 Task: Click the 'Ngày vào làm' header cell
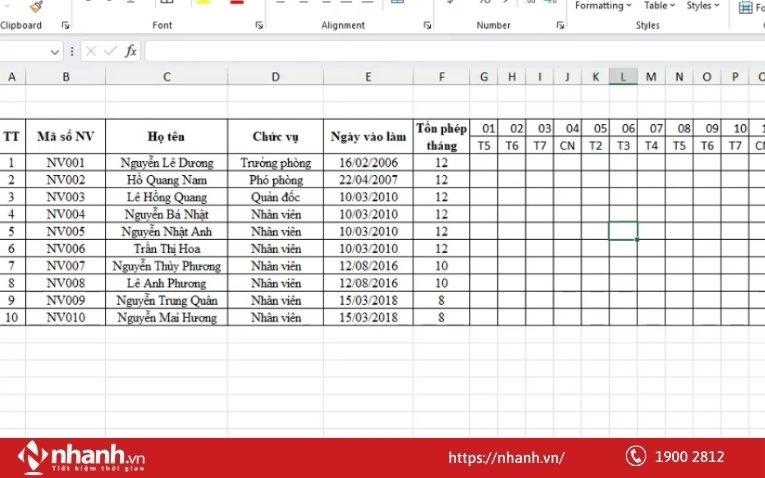(x=368, y=137)
